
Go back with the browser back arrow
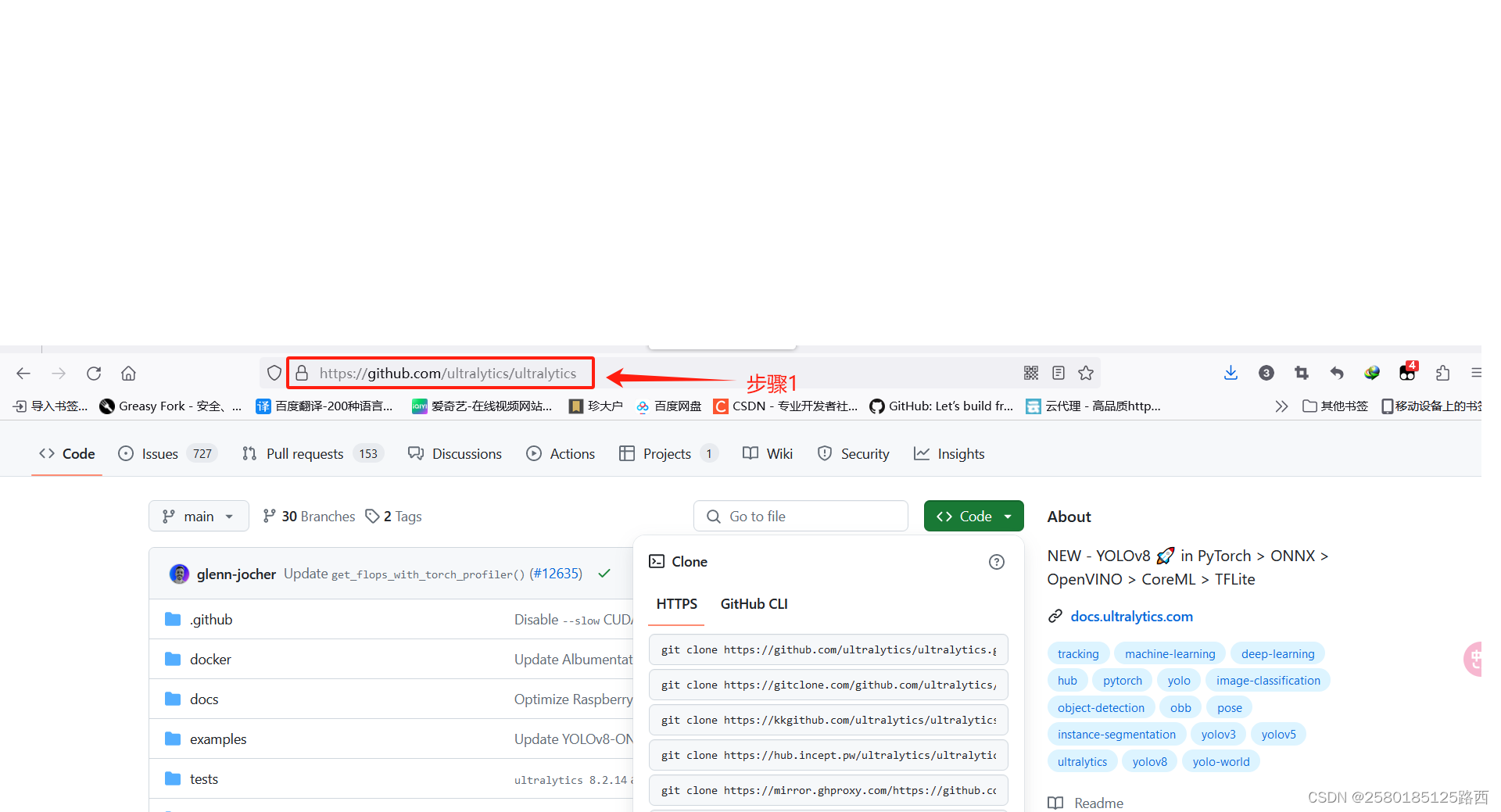pyautogui.click(x=23, y=374)
